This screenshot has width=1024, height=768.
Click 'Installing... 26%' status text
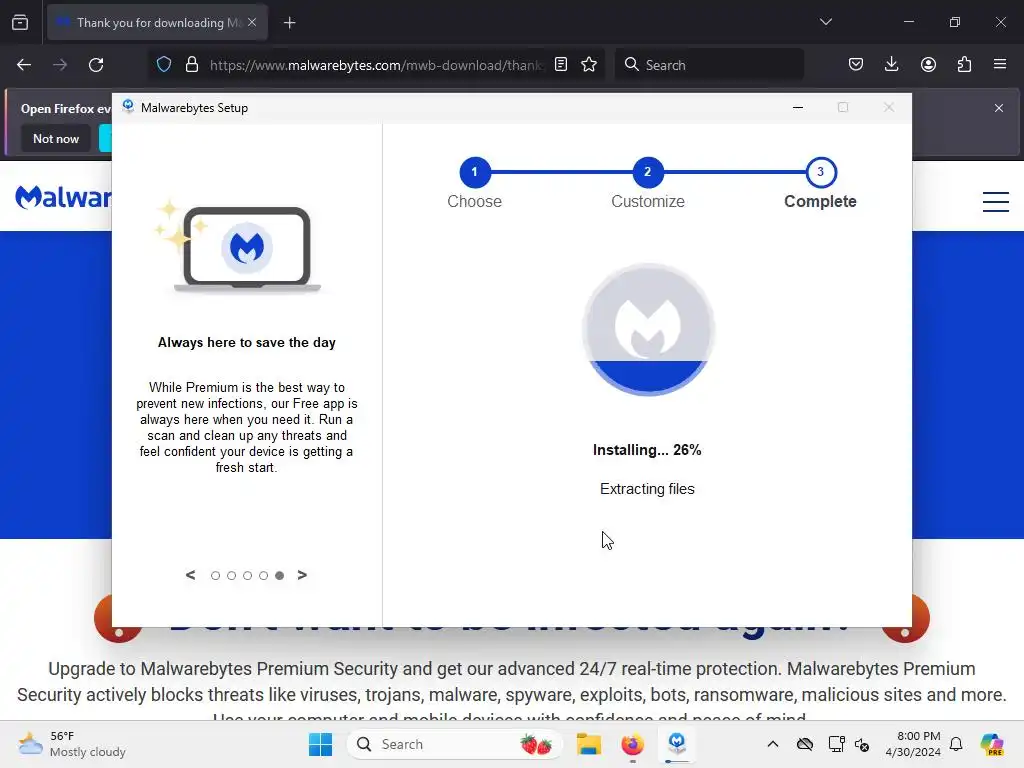tap(647, 450)
